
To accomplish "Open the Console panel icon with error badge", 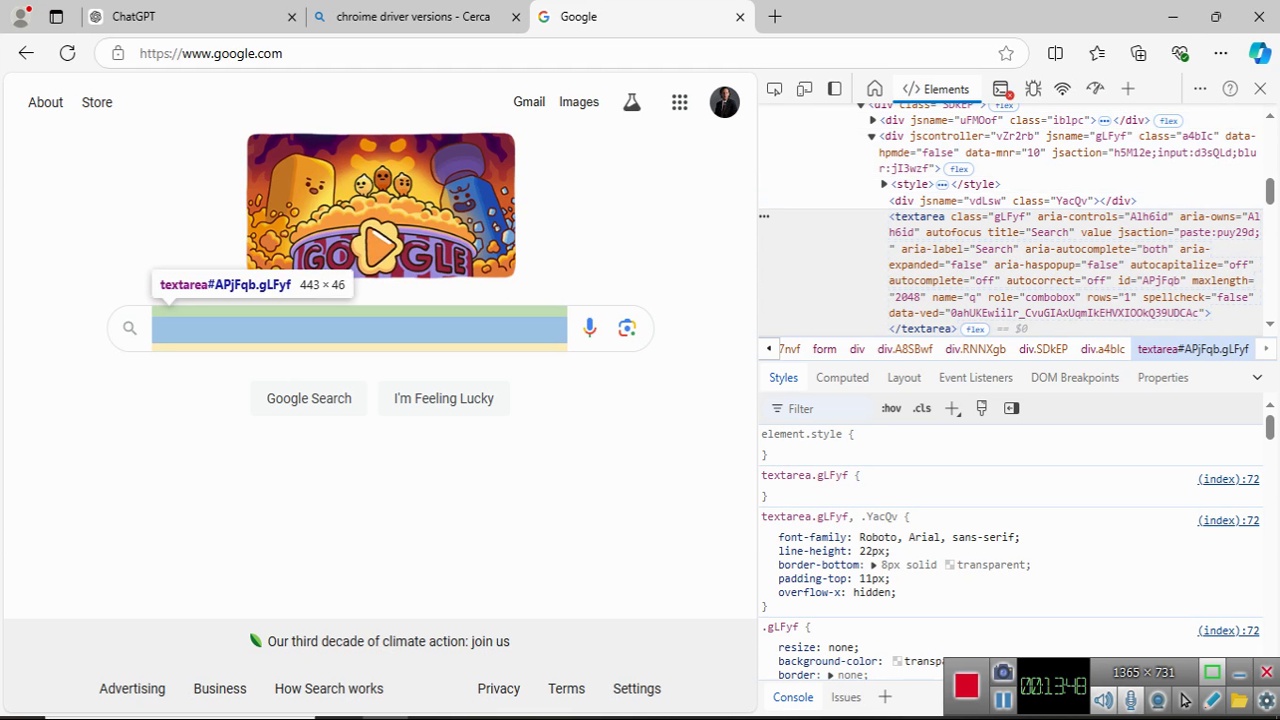I will 1002,89.
